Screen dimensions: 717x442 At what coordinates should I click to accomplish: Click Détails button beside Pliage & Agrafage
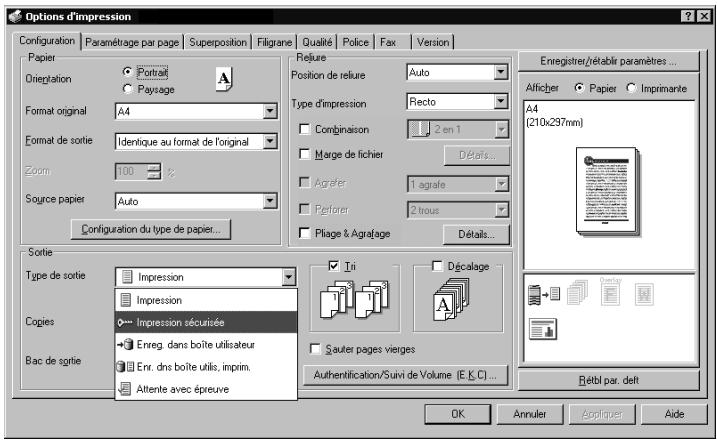coord(476,234)
